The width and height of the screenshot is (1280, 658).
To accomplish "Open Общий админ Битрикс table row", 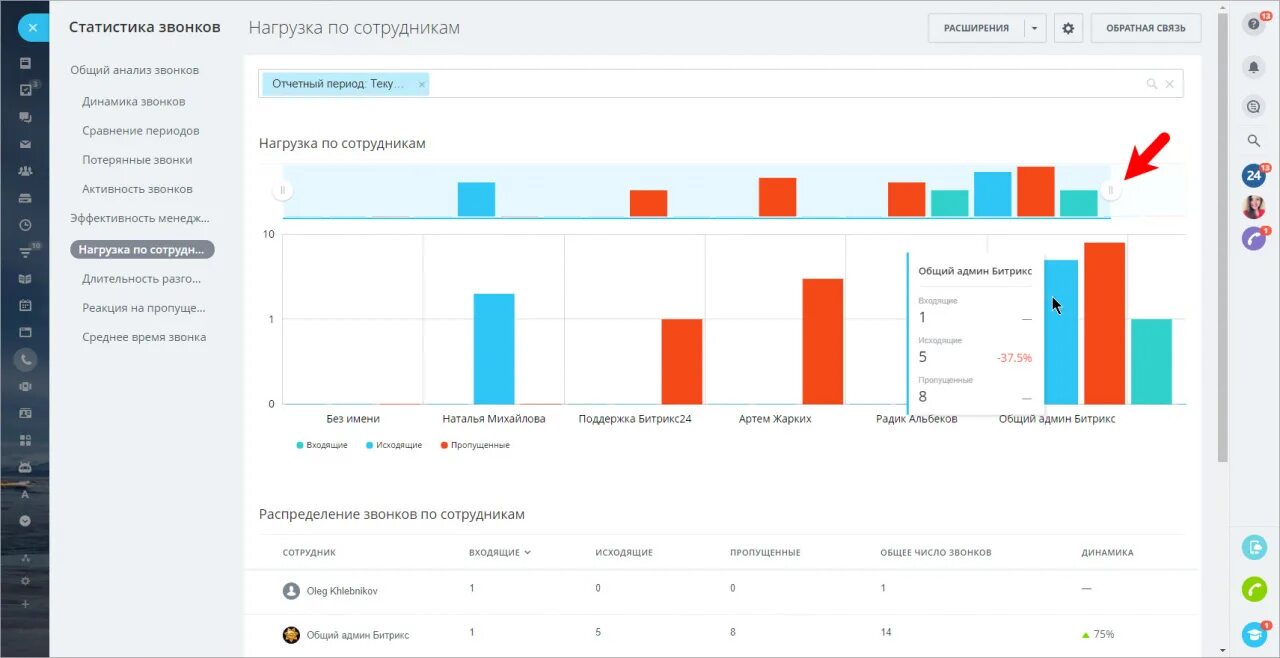I will pyautogui.click(x=721, y=634).
